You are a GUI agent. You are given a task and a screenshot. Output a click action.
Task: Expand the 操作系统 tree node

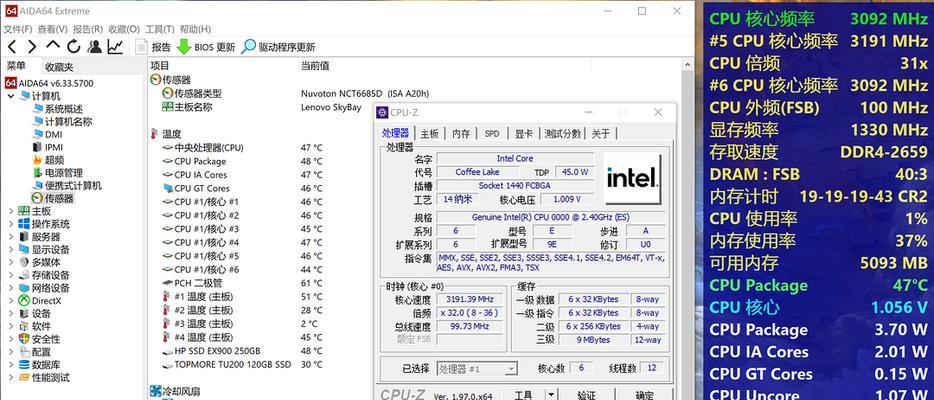11,224
